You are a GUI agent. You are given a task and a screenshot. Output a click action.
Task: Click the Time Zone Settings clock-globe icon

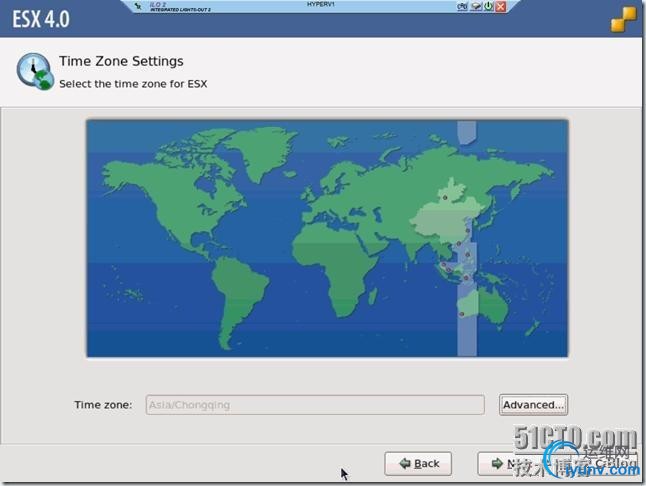click(x=35, y=71)
